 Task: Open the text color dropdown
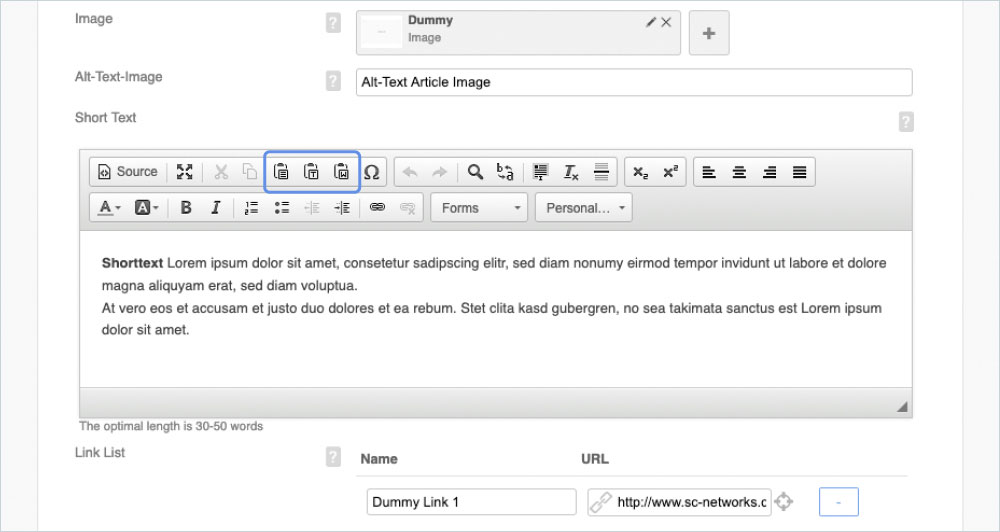[109, 208]
